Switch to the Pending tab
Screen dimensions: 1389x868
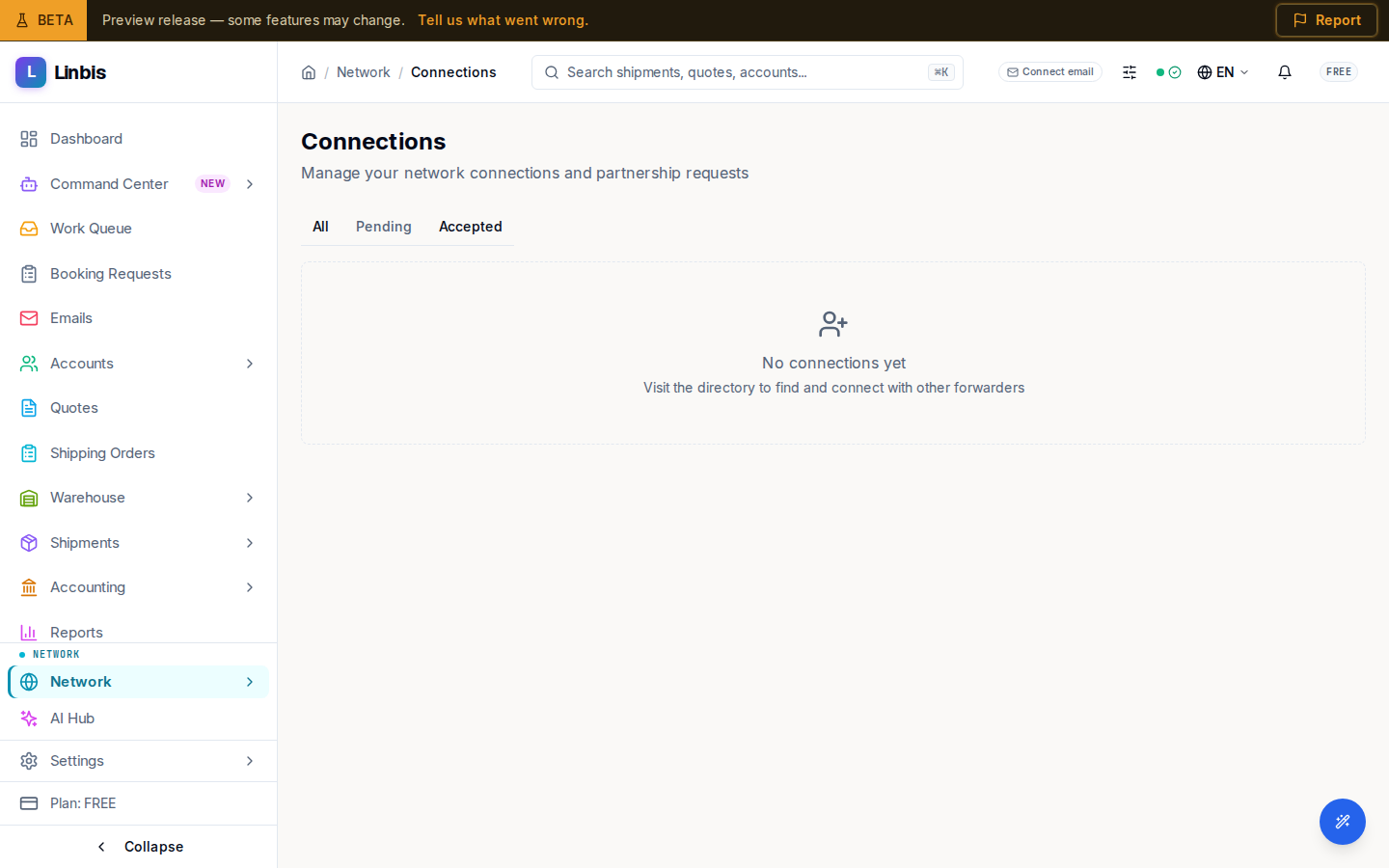[x=384, y=227]
